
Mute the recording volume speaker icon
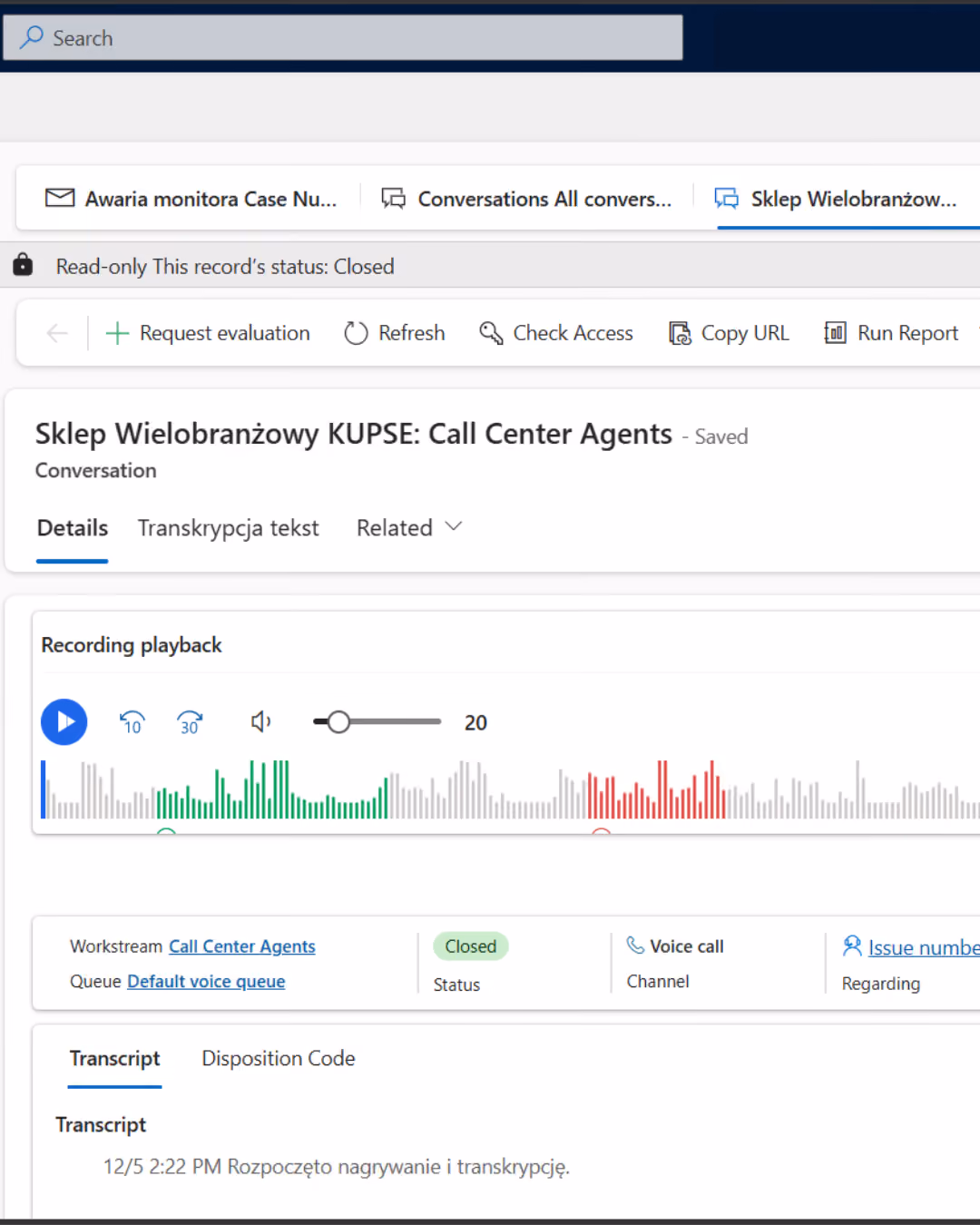[260, 722]
